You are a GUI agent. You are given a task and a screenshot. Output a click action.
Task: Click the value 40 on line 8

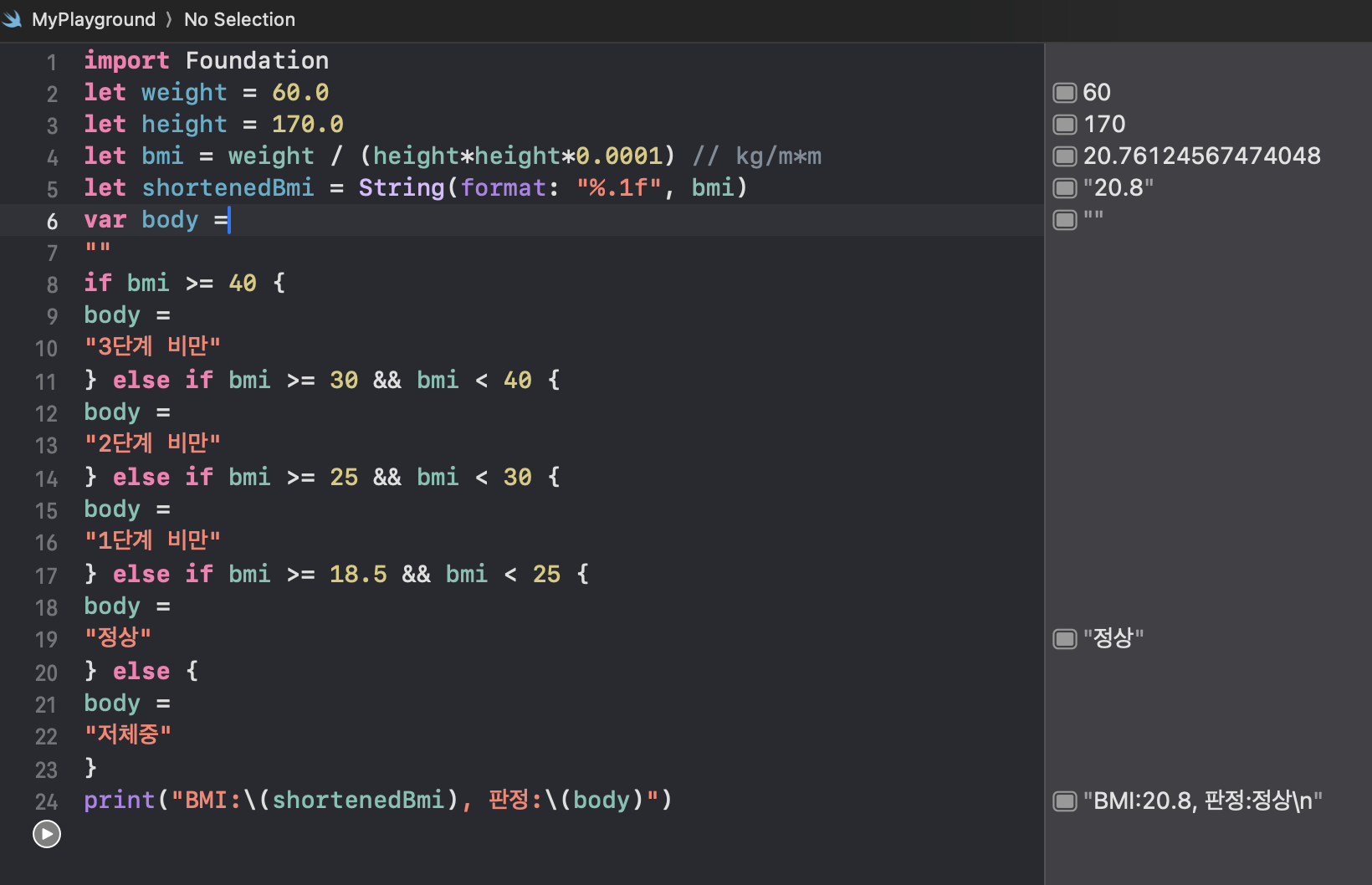click(x=243, y=283)
